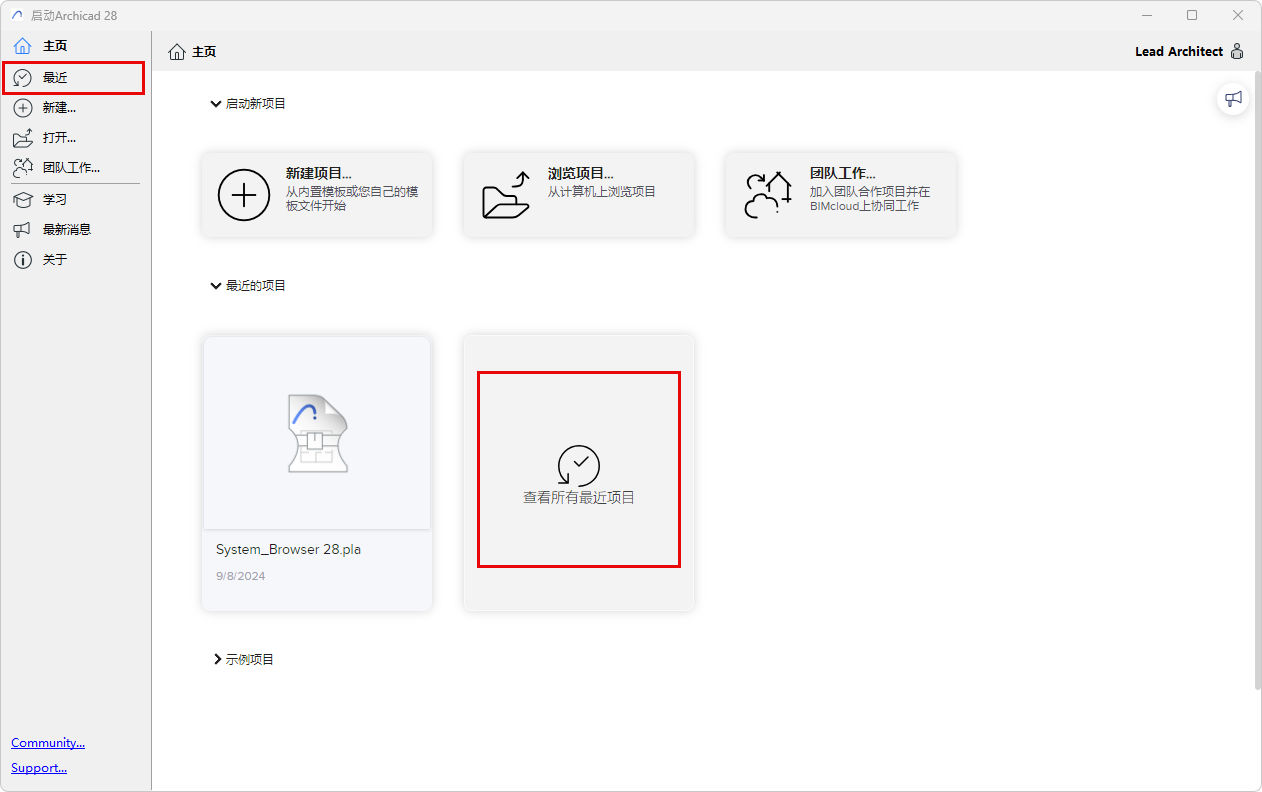Click the folder arrow icon on 浏览项目 card
Screen dimensions: 1262x792
coord(506,194)
